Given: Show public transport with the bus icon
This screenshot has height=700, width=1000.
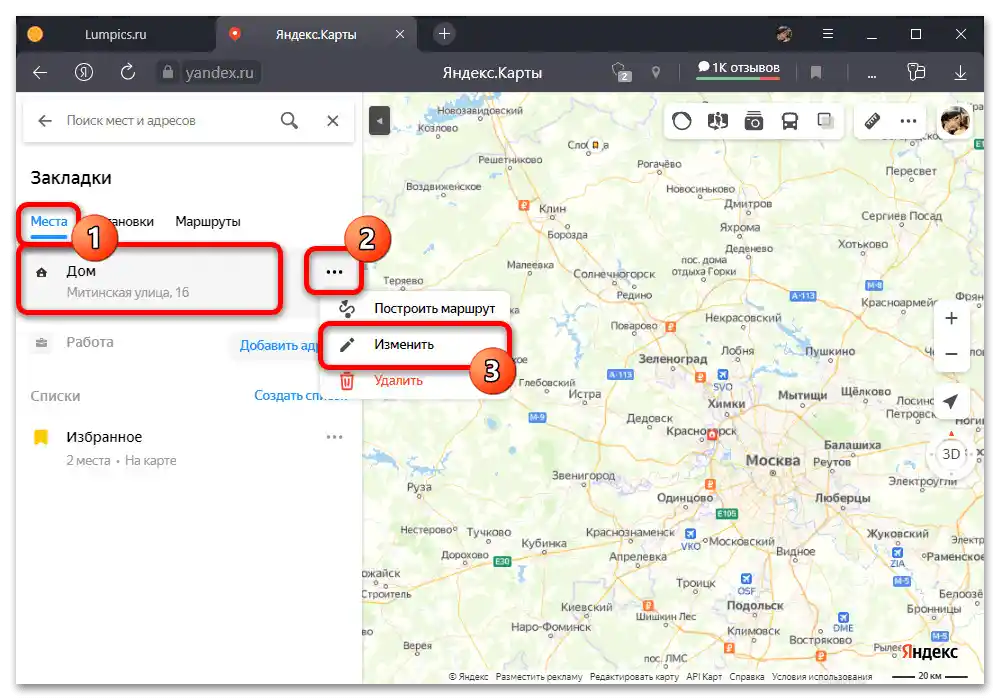Looking at the screenshot, I should point(790,120).
